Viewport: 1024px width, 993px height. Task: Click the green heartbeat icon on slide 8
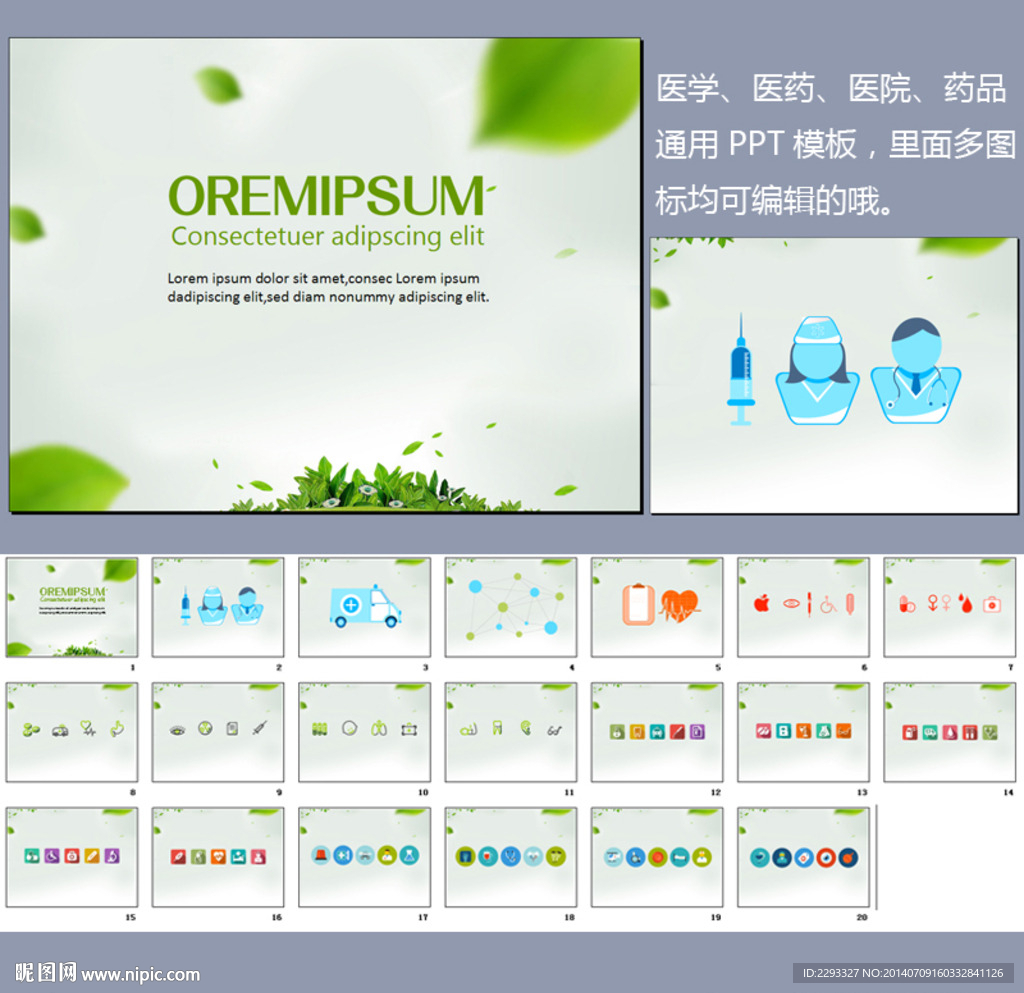pyautogui.click(x=88, y=728)
